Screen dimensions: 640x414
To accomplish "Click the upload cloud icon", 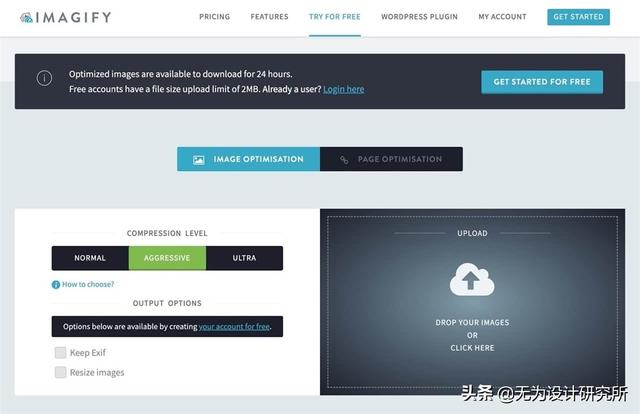I will point(472,280).
